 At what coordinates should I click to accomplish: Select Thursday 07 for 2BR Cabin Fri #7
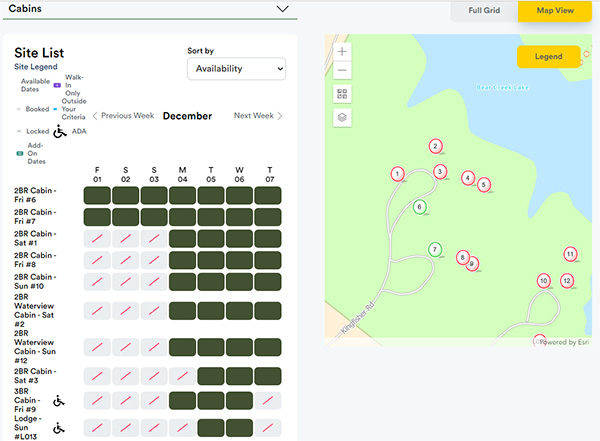click(269, 216)
